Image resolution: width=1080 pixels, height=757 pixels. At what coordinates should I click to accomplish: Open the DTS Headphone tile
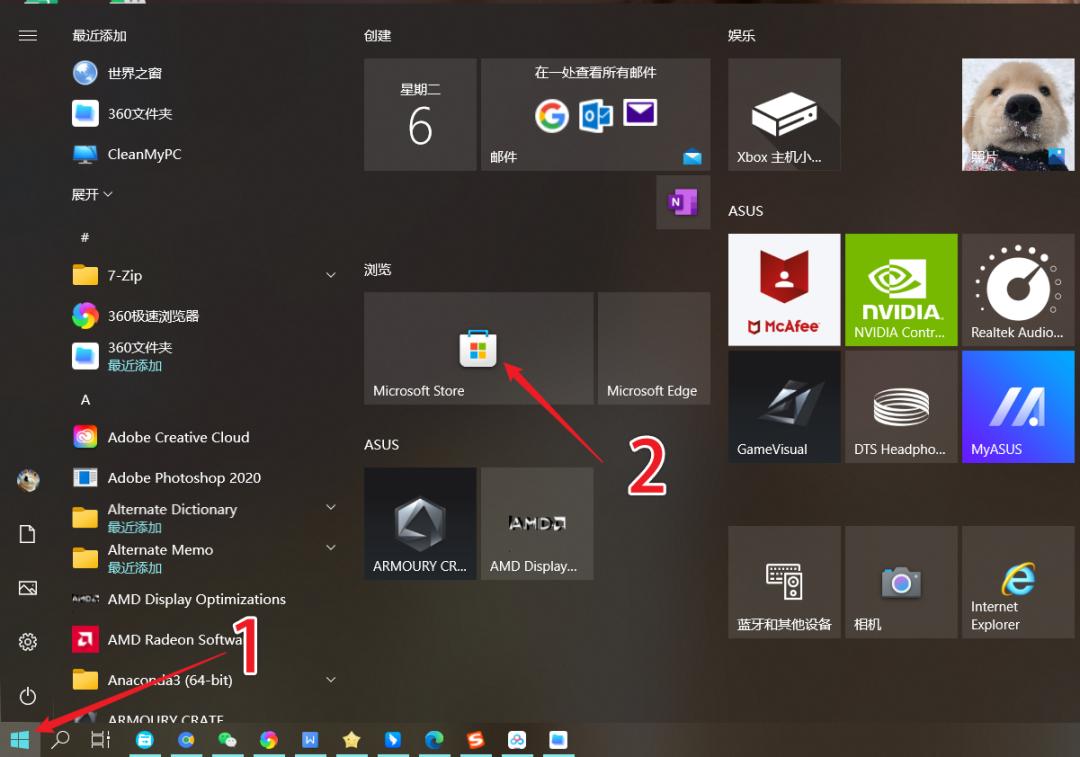coord(900,406)
